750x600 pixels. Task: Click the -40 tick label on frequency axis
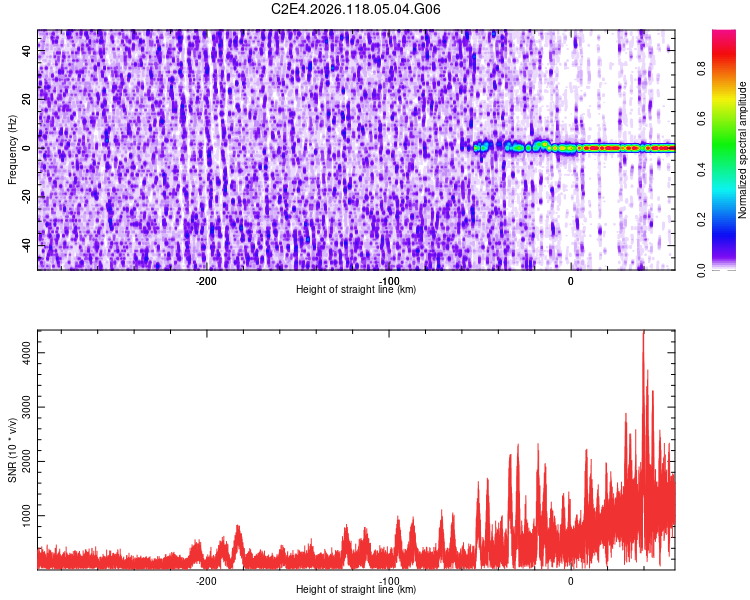[27, 245]
